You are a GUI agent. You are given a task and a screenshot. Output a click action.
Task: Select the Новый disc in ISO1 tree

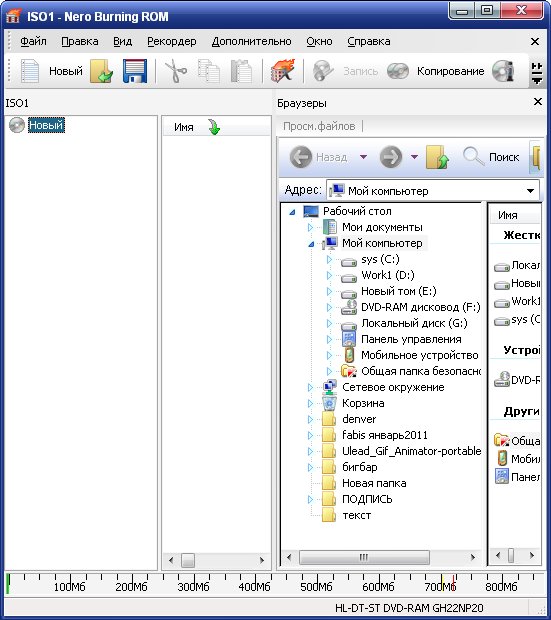point(46,125)
